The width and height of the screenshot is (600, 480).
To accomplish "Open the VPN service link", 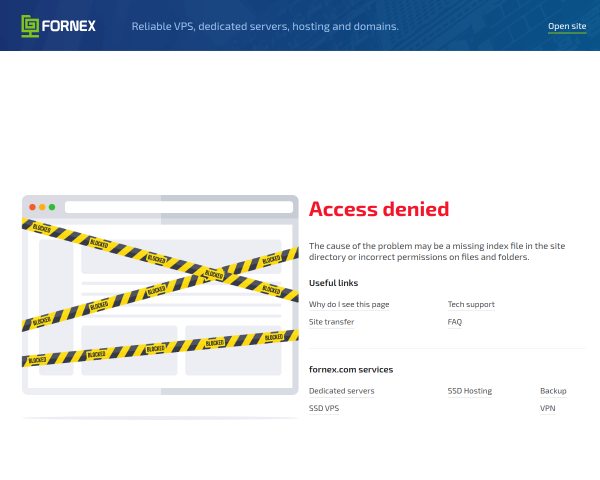I will pos(548,408).
